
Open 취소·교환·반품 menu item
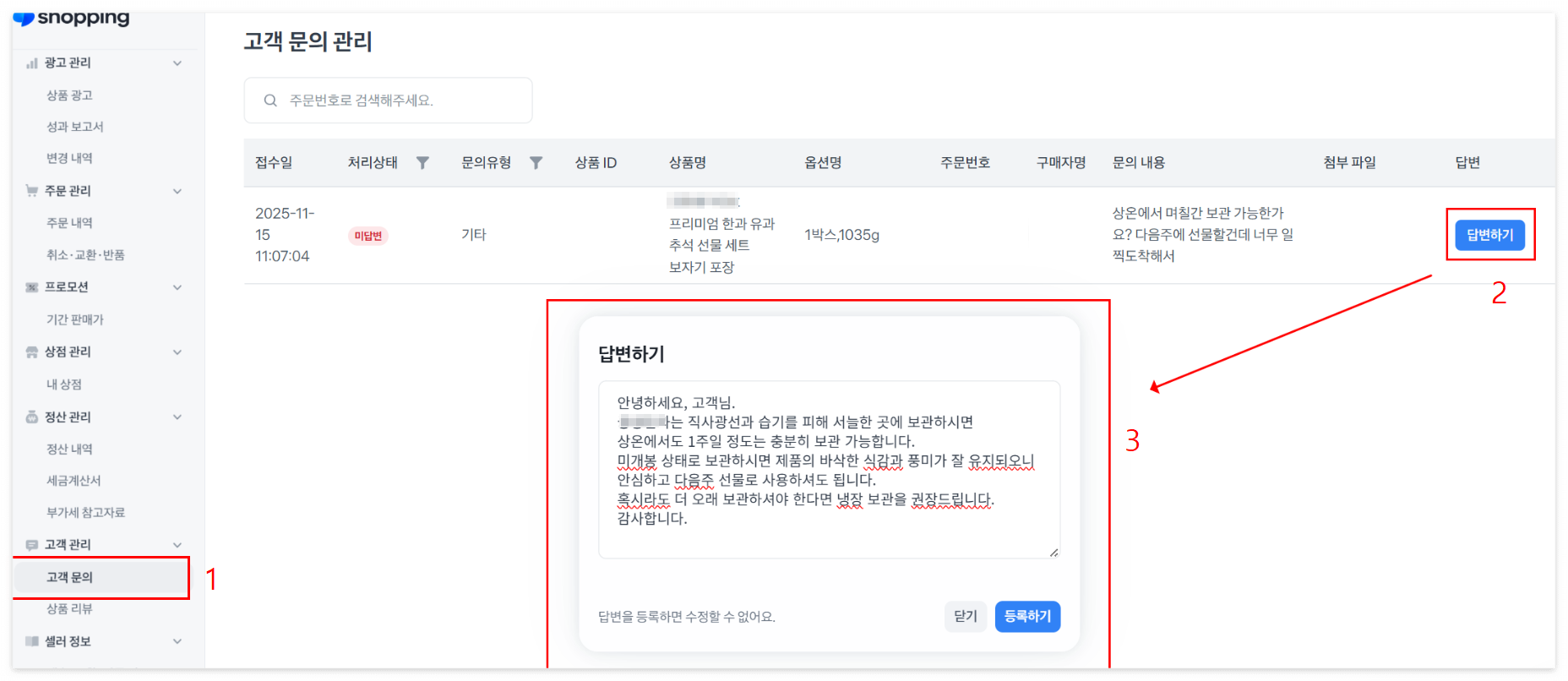[x=85, y=255]
